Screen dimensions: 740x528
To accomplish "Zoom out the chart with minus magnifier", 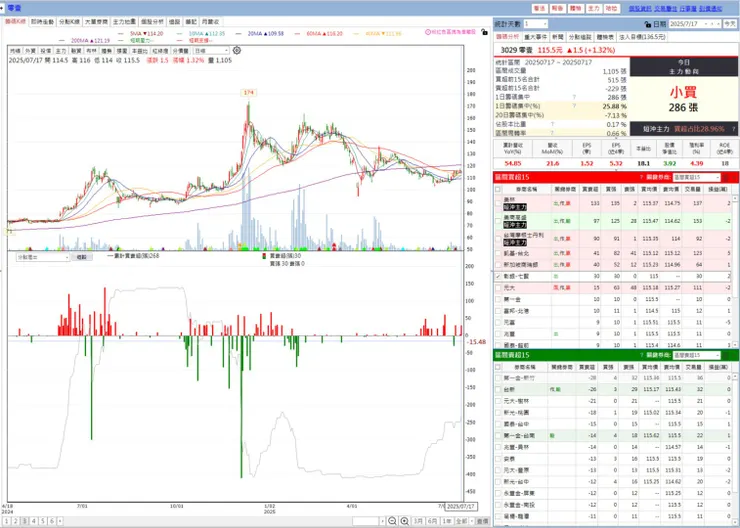I will point(392,521).
